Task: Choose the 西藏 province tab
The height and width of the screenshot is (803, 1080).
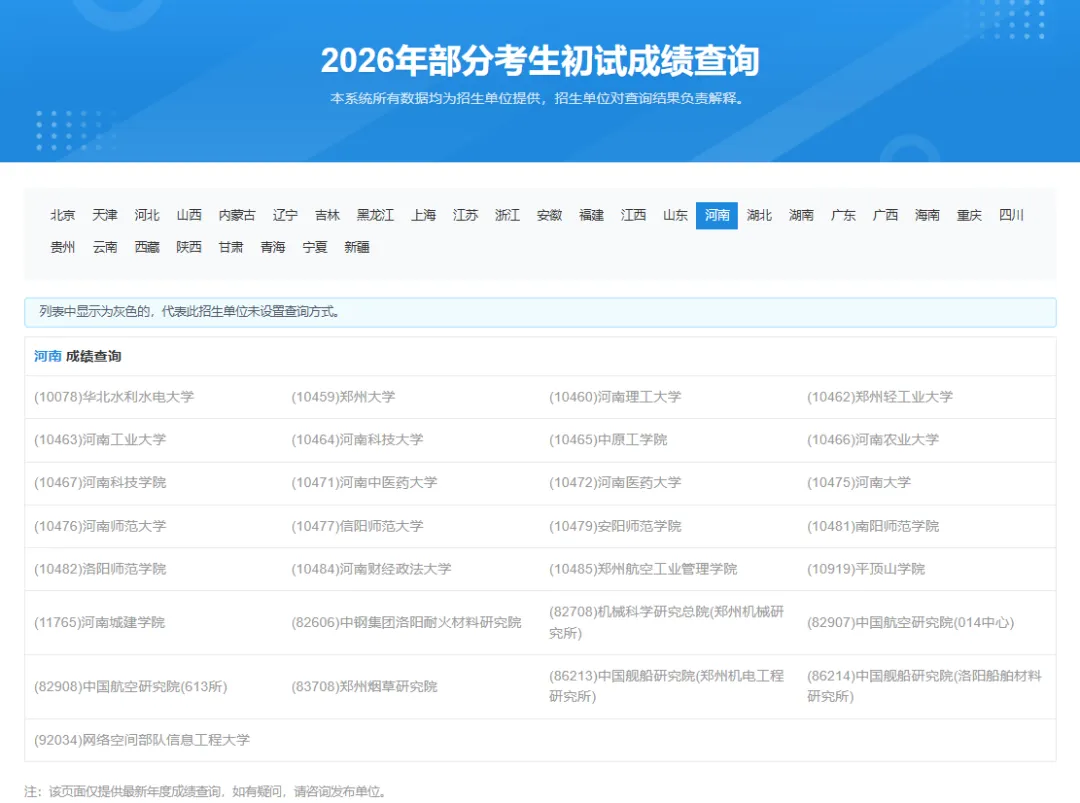Action: (147, 247)
